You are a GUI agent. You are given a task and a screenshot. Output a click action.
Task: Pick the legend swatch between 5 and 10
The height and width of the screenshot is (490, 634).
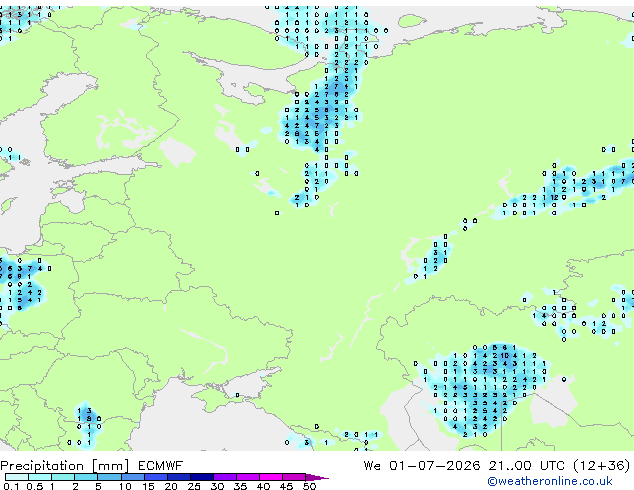click(x=109, y=477)
